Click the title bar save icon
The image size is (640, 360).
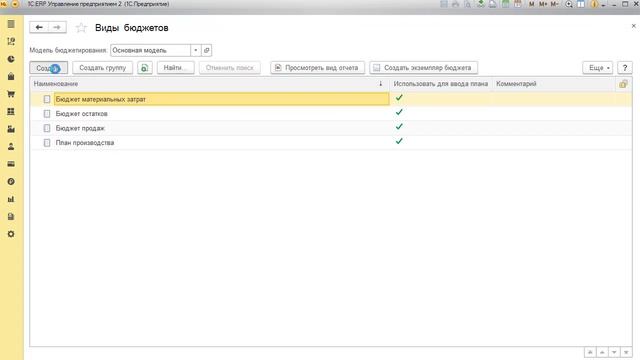pos(444,4)
